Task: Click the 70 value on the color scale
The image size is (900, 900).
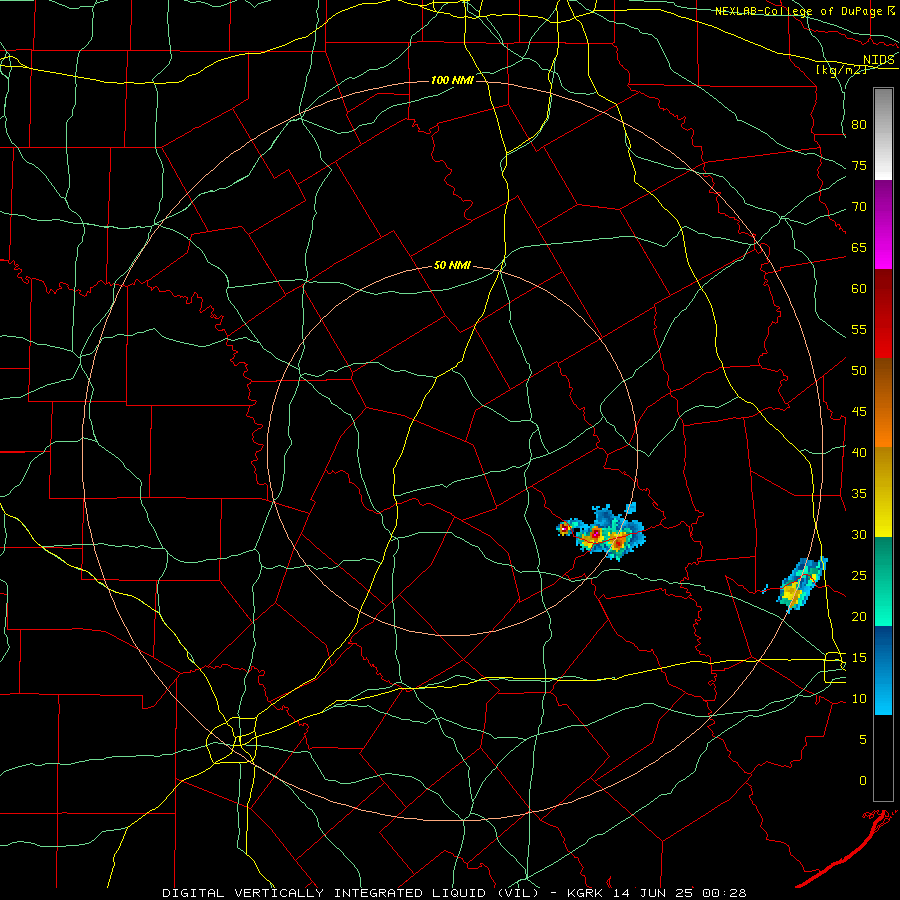Action: [x=859, y=207]
